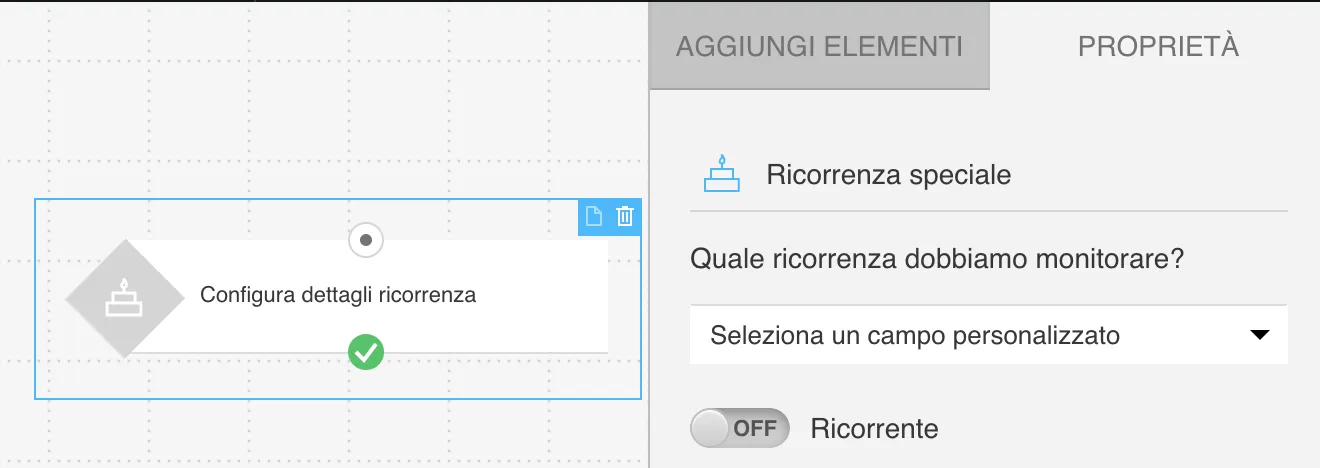Click the Quale ricorrenza dobbiamo monitorare question
Viewport: 1320px width, 468px height.
pyautogui.click(x=937, y=260)
